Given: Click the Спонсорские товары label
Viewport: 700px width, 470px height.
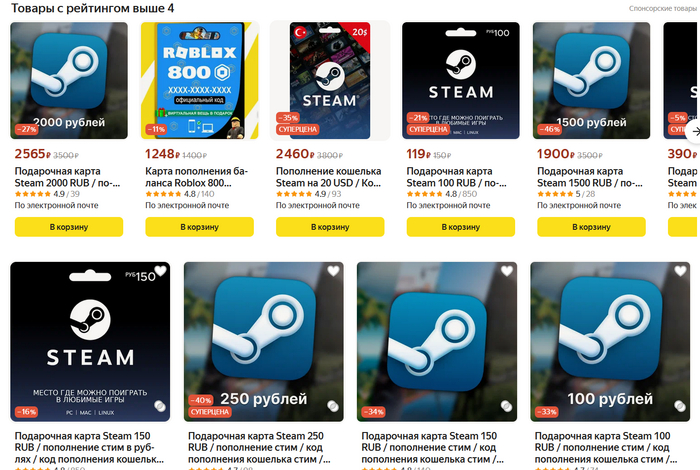Looking at the screenshot, I should (x=664, y=8).
